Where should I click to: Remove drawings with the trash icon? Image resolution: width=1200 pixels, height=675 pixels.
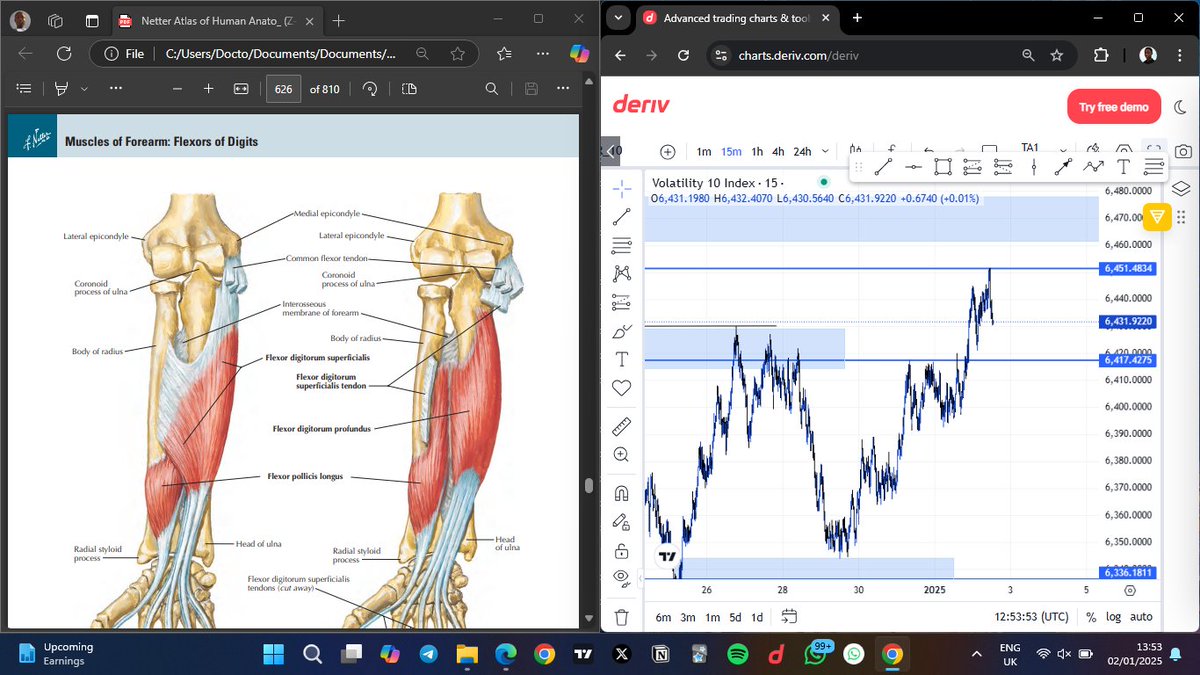(x=621, y=617)
